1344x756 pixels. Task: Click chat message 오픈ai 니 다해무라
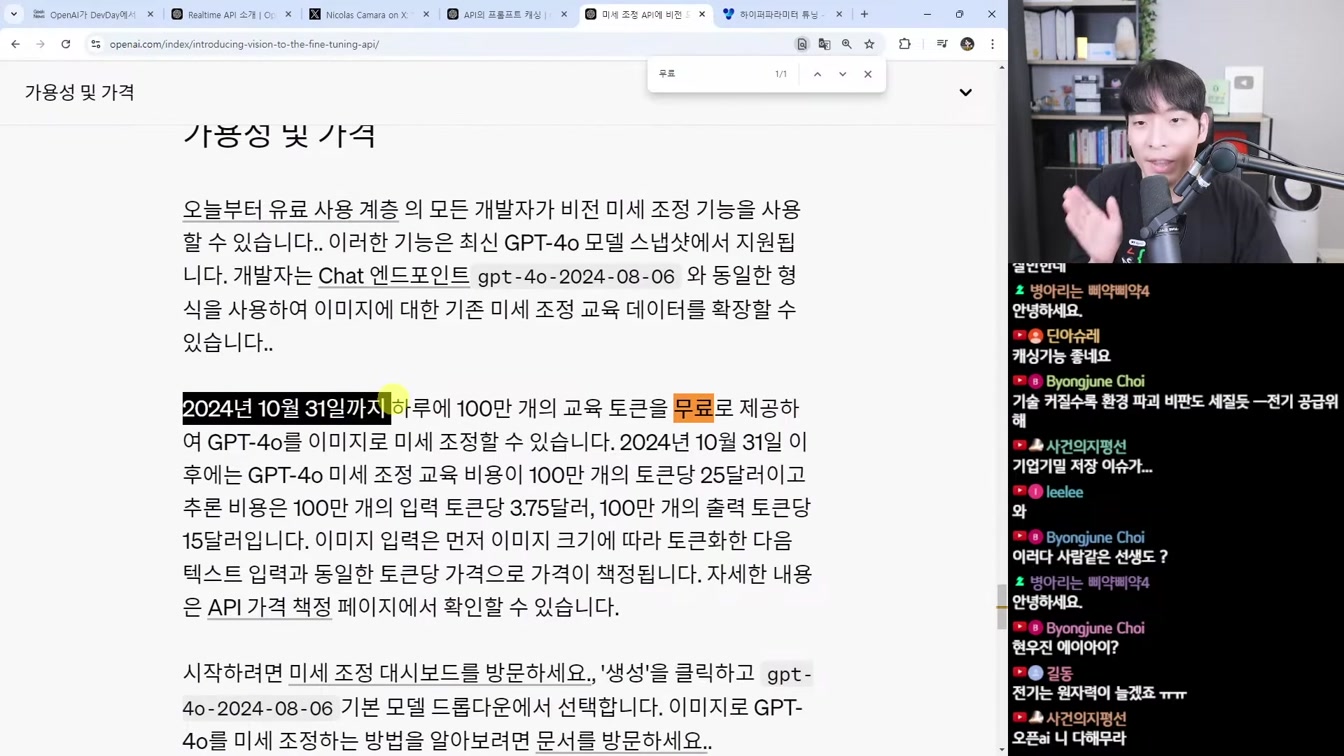click(1069, 739)
